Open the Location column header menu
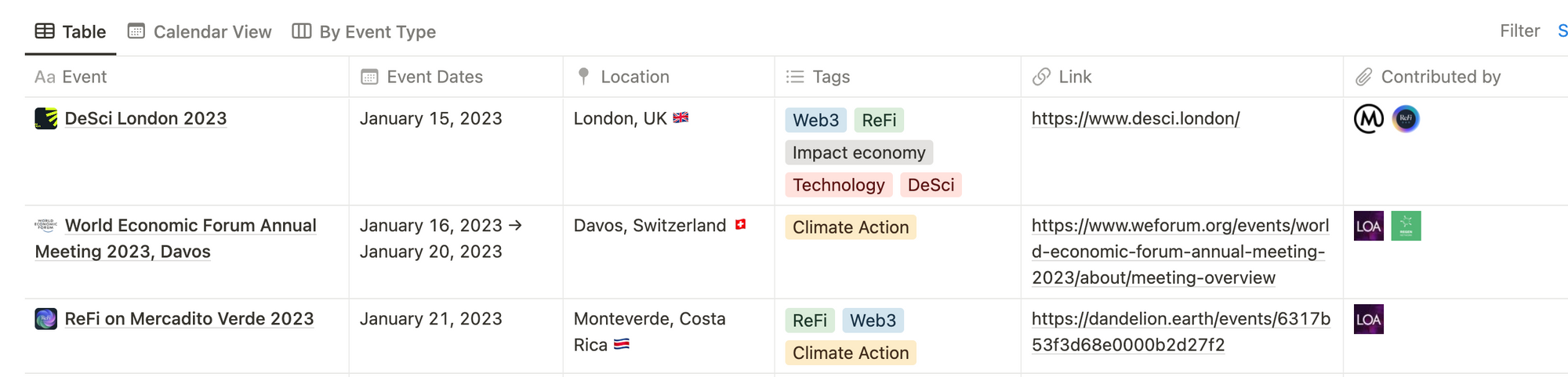The height and width of the screenshot is (377, 1568). [x=633, y=77]
